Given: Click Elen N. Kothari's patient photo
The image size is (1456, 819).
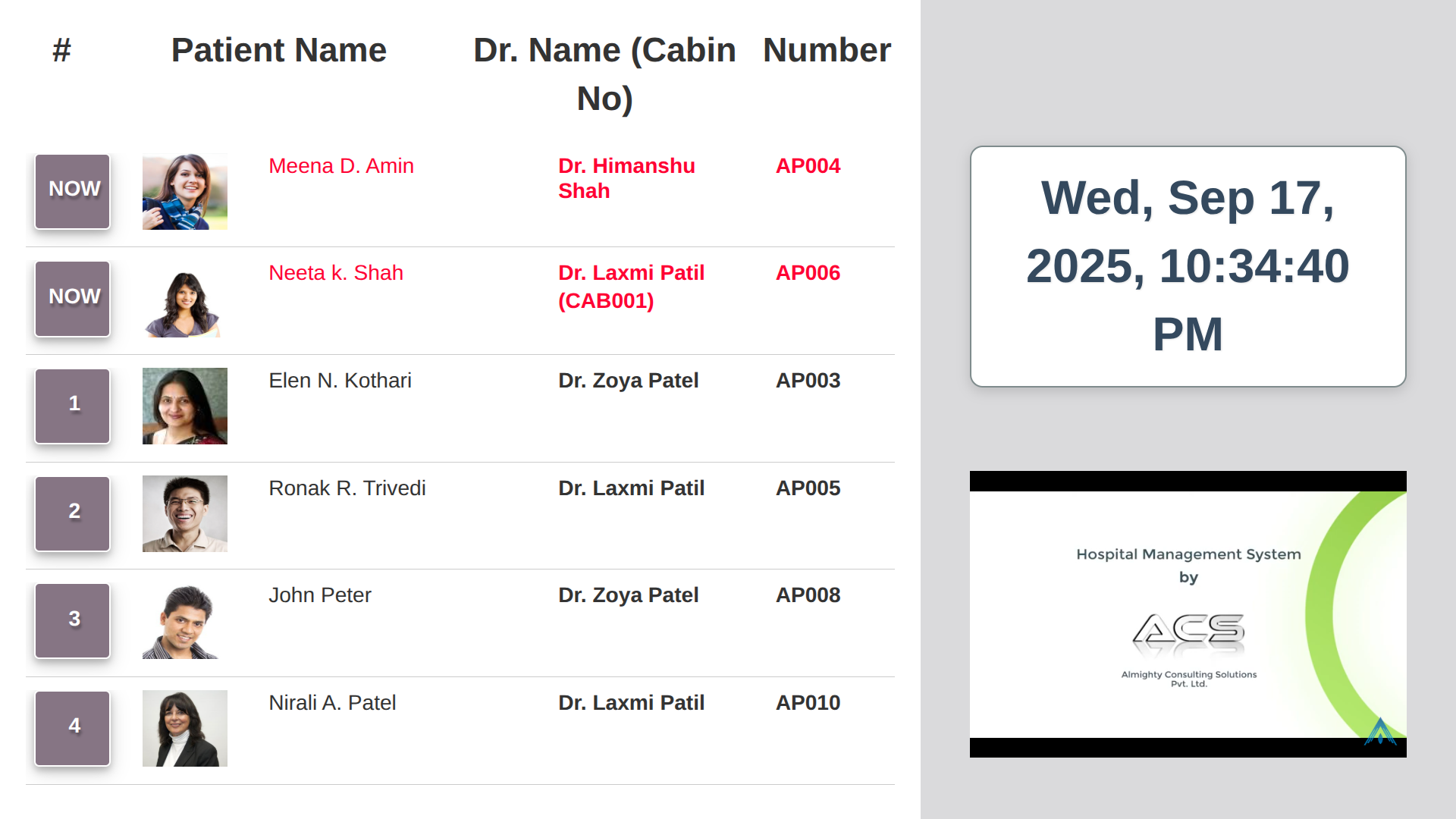Looking at the screenshot, I should point(184,406).
